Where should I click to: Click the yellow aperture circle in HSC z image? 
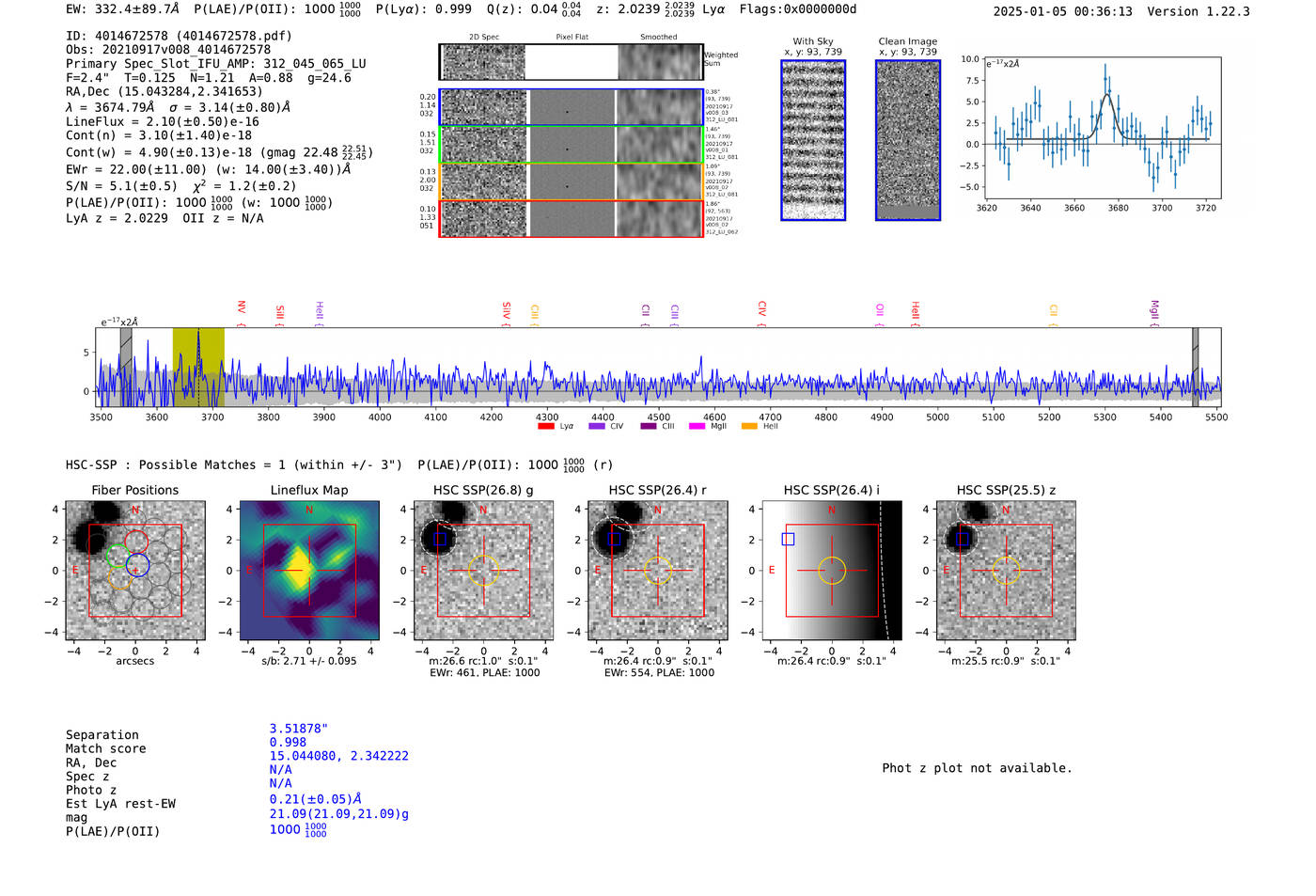click(x=1006, y=571)
